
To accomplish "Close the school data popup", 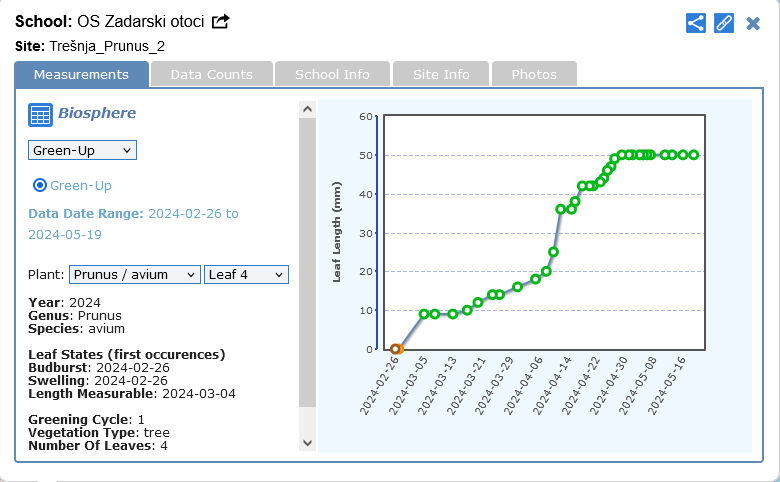I will click(753, 23).
